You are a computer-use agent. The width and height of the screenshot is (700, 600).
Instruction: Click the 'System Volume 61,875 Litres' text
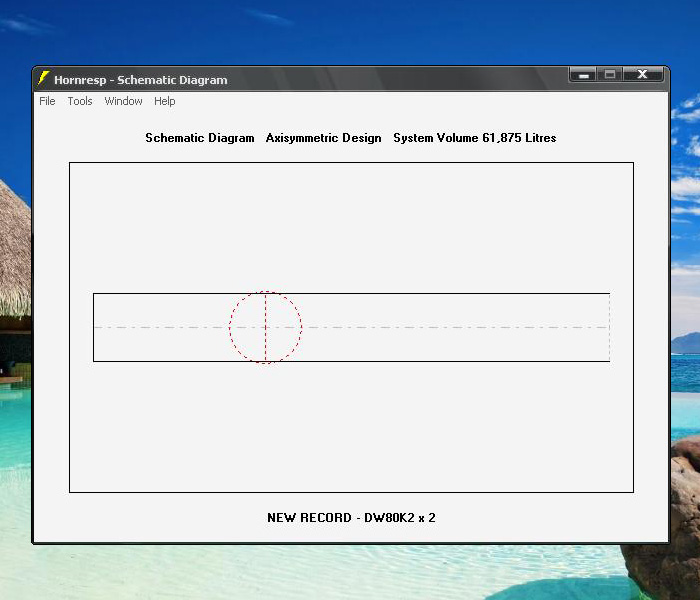(x=475, y=138)
